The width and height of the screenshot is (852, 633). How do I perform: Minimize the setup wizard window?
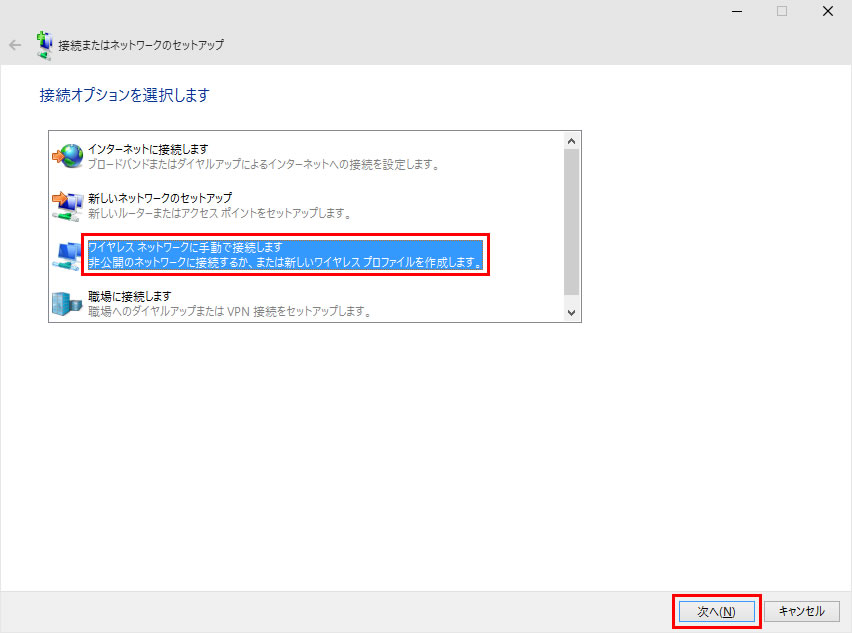737,11
